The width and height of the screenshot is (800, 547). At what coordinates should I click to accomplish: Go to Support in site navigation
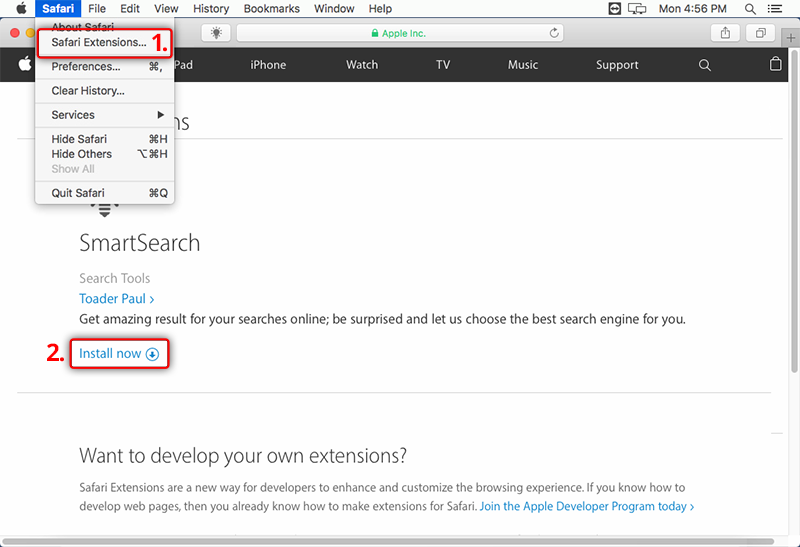tap(617, 65)
